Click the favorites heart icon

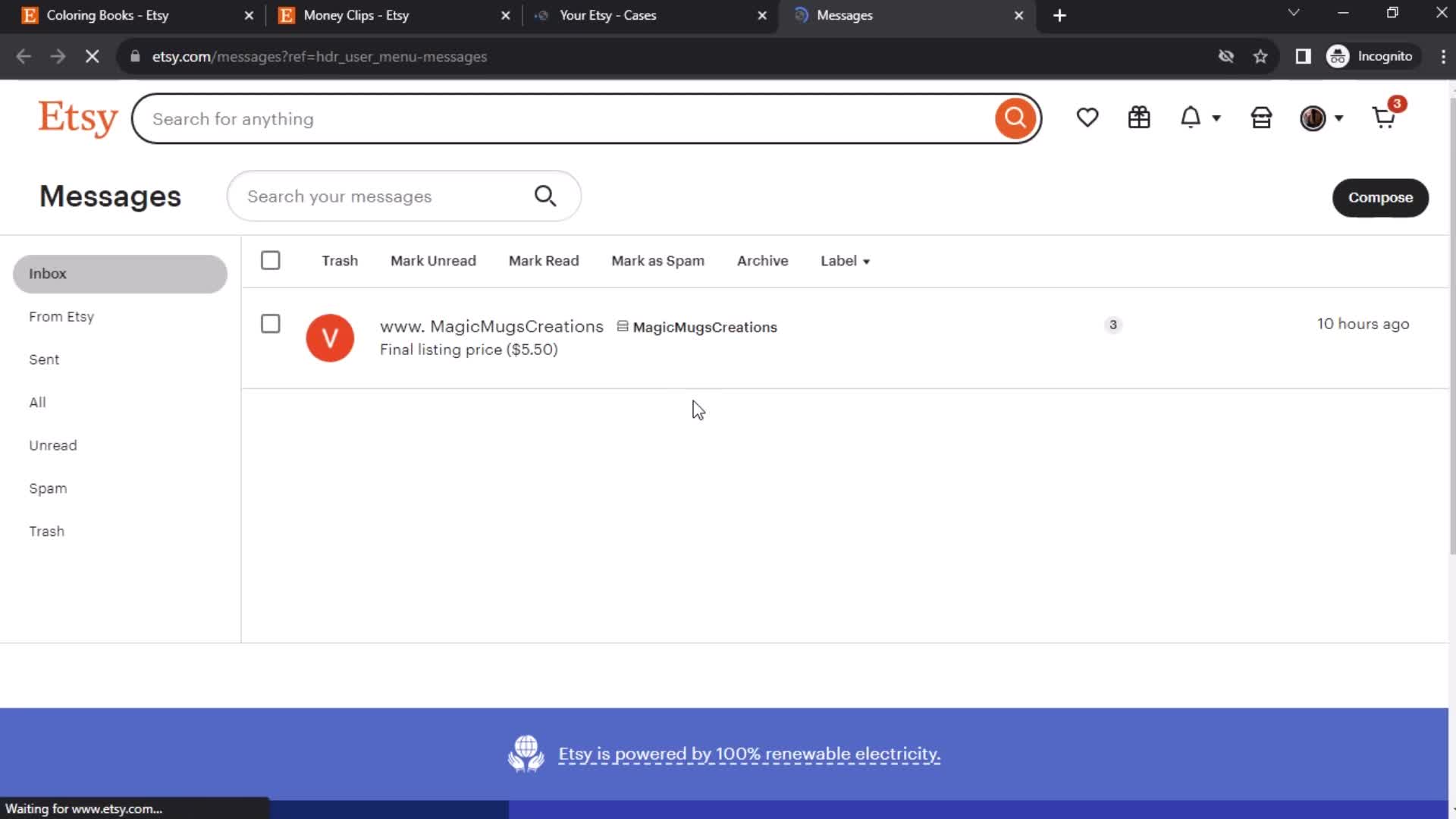1088,118
